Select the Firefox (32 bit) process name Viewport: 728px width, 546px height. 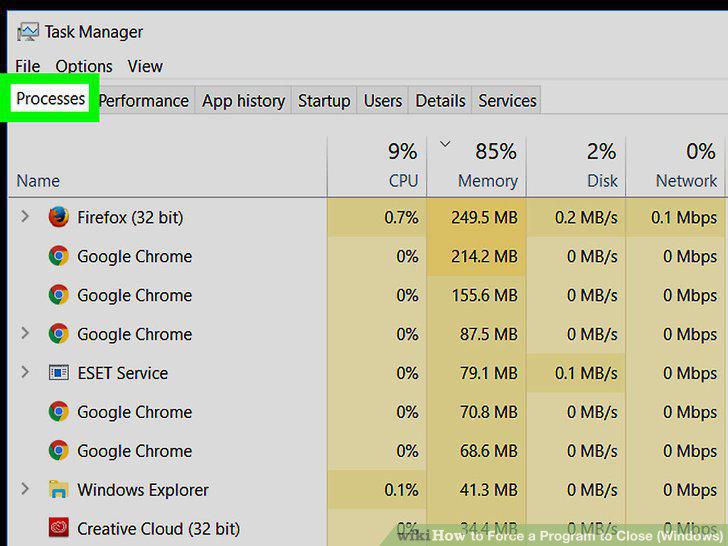pyautogui.click(x=130, y=217)
